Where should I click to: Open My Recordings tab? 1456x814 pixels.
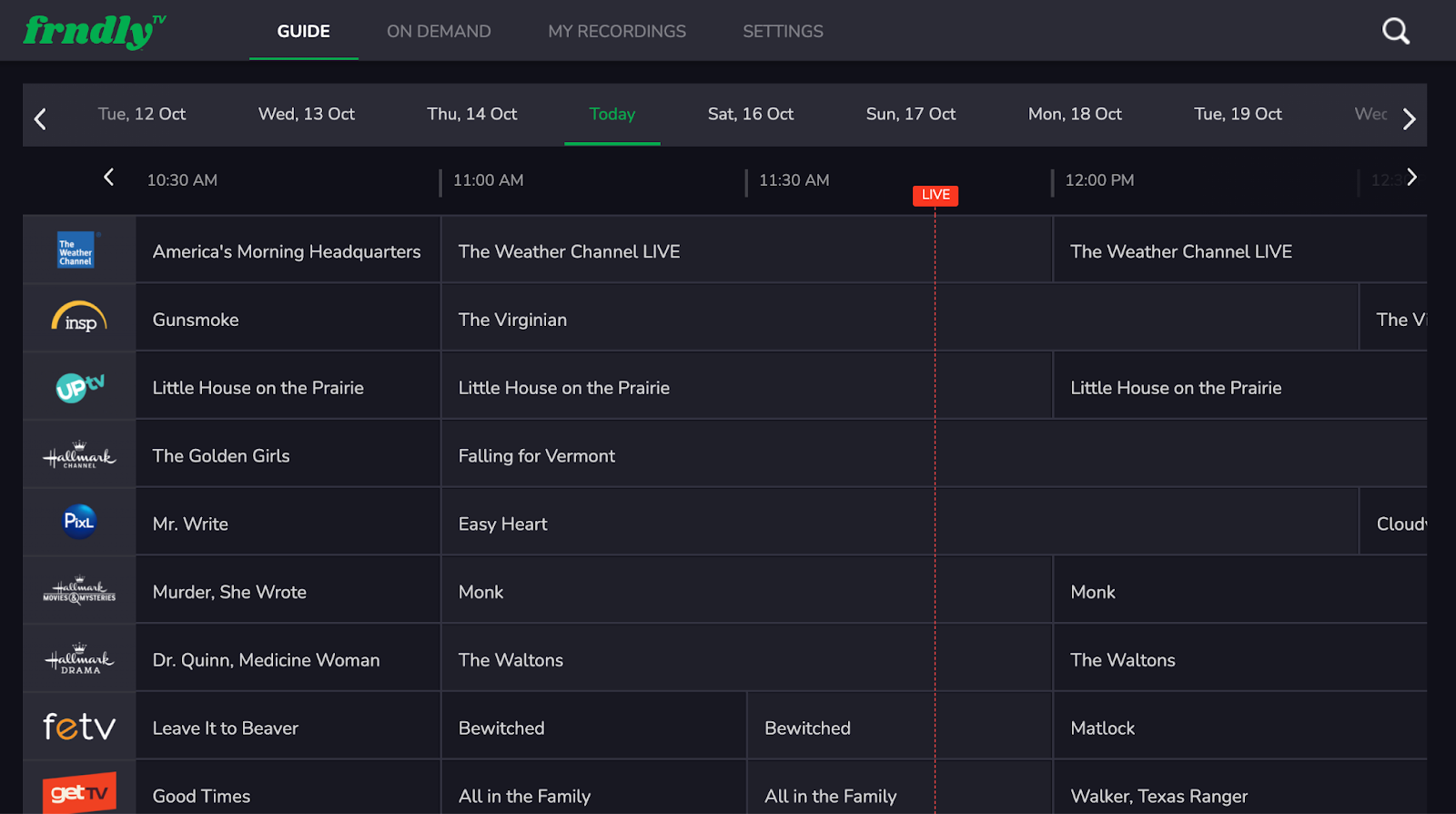click(617, 31)
